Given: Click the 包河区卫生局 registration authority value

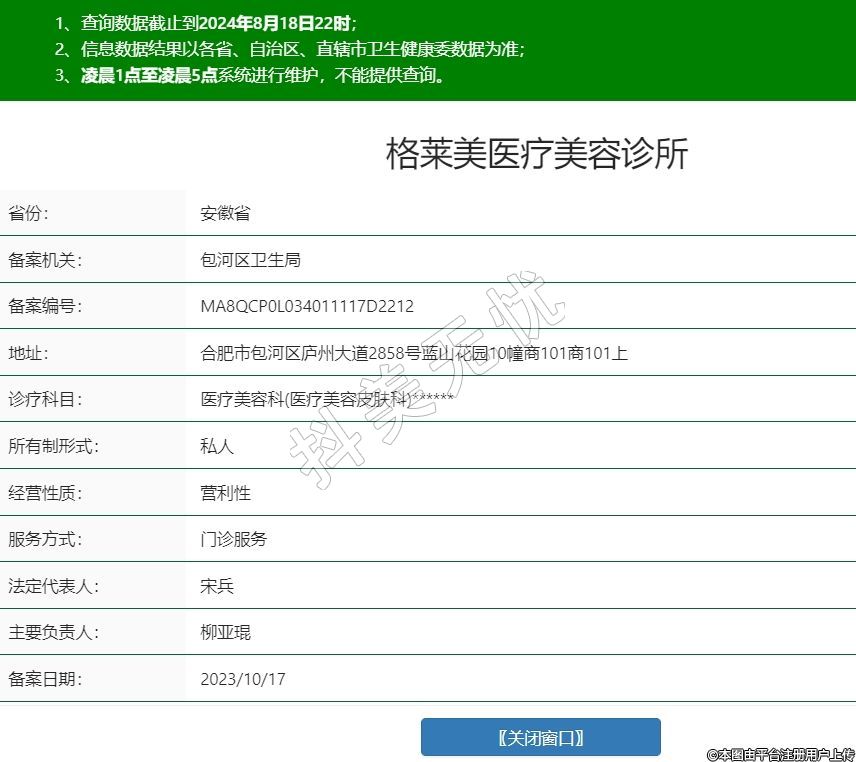Looking at the screenshot, I should 250,260.
